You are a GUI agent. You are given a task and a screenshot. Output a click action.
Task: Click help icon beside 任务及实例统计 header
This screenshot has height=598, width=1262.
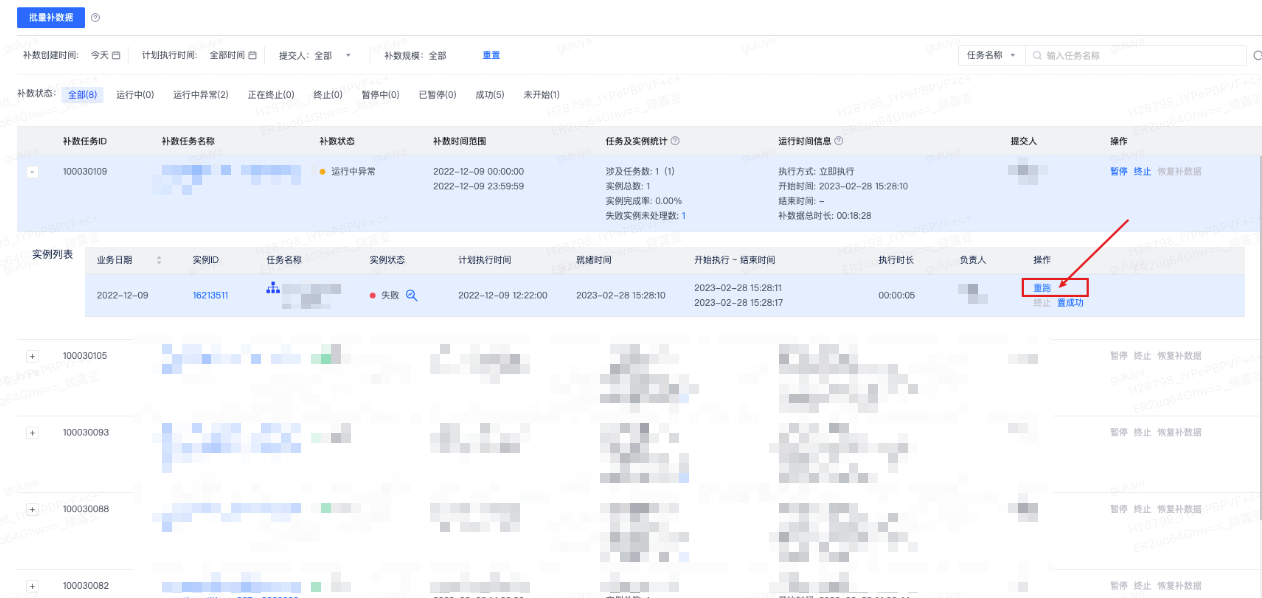coord(675,141)
